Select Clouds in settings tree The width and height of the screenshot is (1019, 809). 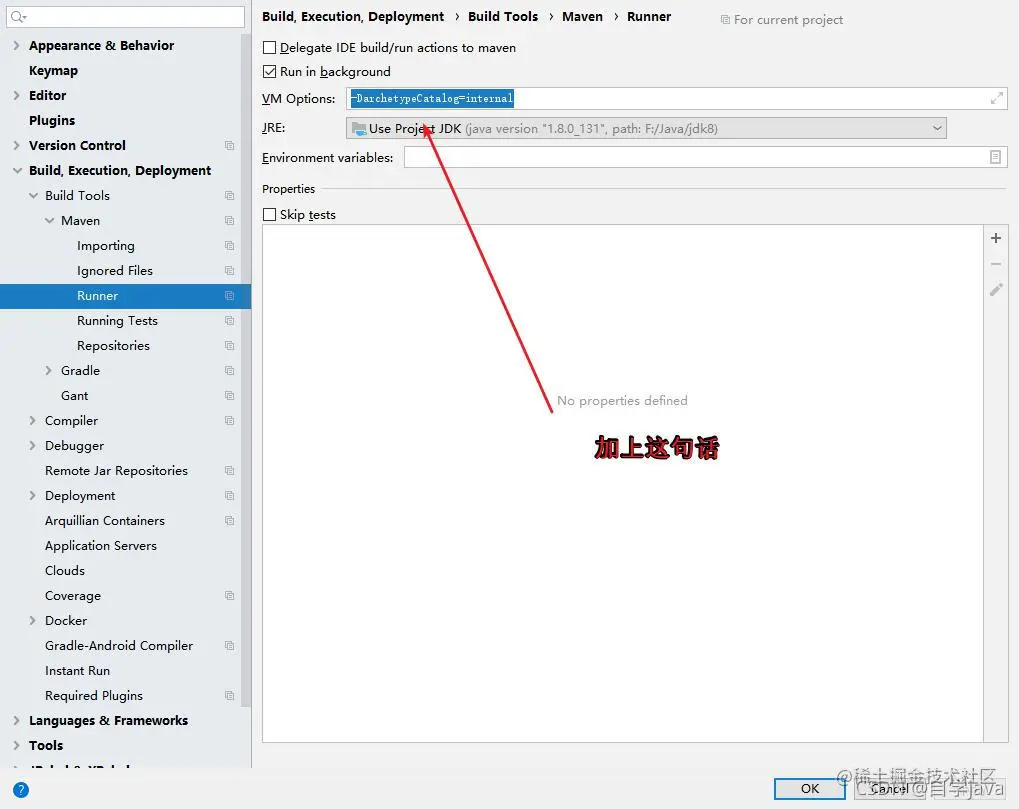pos(65,571)
